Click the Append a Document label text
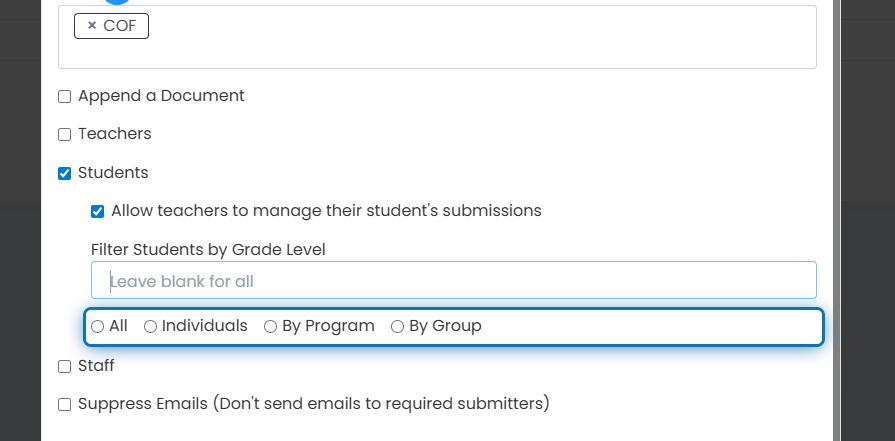The image size is (895, 441). pyautogui.click(x=161, y=96)
